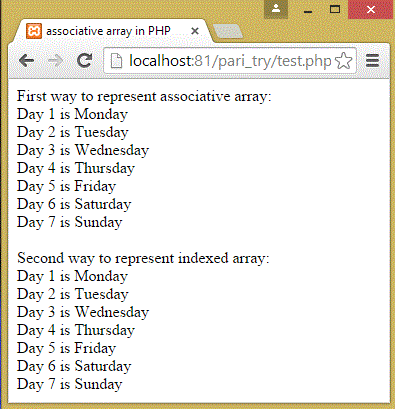This screenshot has height=409, width=395.
Task: Close the browser window
Action: pyautogui.click(x=371, y=9)
